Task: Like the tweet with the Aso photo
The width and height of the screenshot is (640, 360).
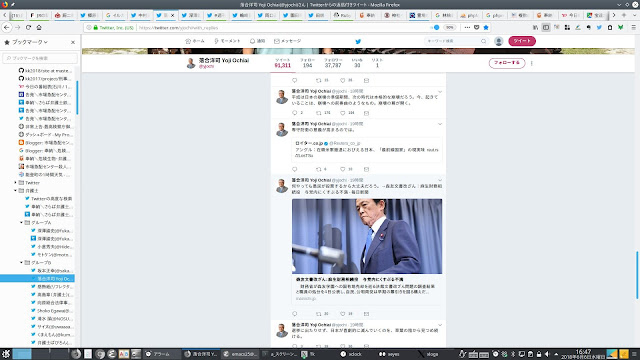Action: pos(343,313)
